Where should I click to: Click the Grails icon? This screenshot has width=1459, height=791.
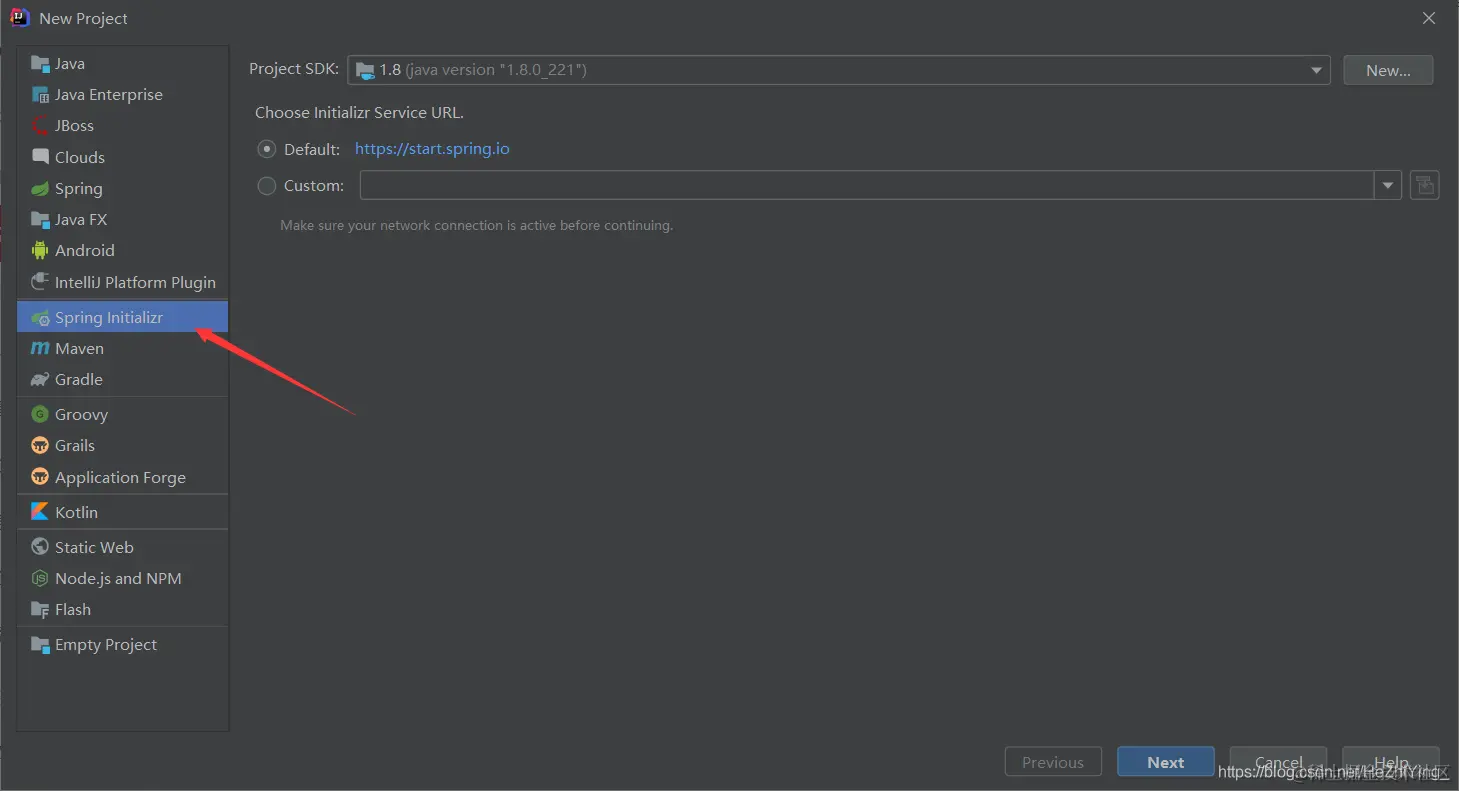[40, 445]
